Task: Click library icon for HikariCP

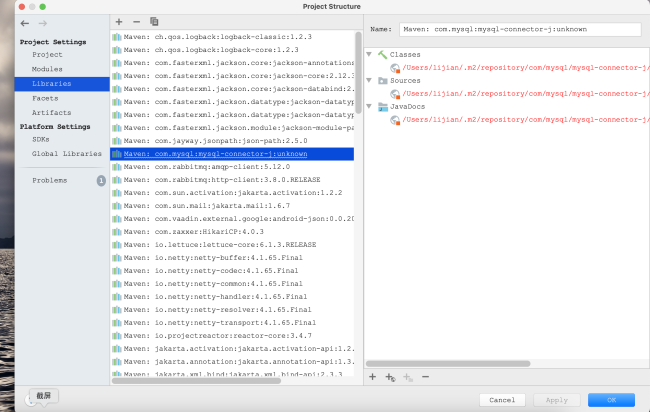Action: [x=117, y=232]
